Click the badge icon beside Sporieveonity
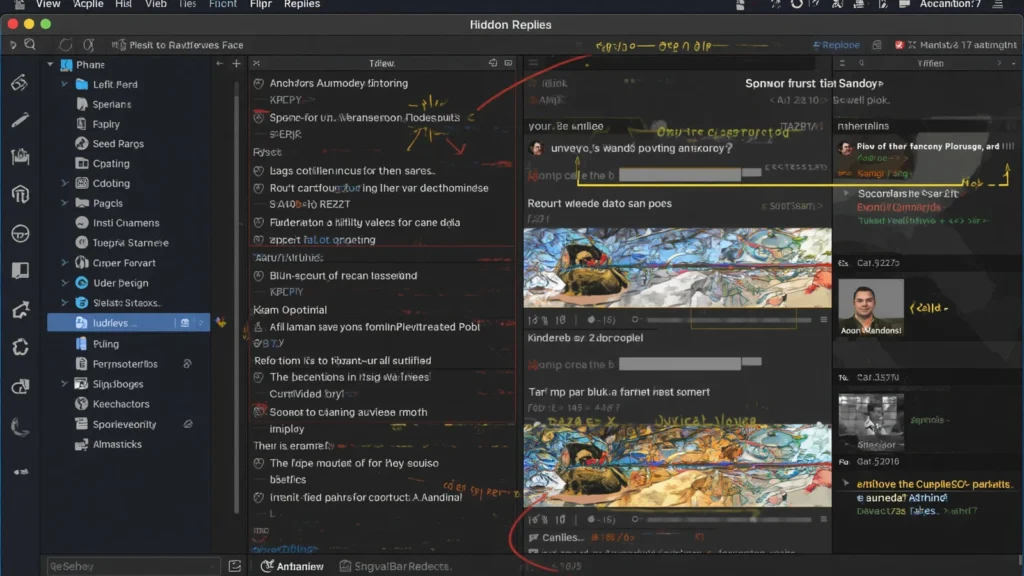Image resolution: width=1024 pixels, height=576 pixels. (188, 424)
